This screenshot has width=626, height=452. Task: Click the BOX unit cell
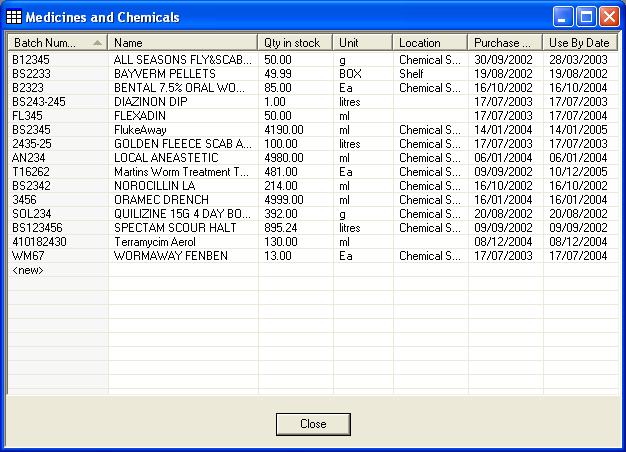pyautogui.click(x=363, y=74)
